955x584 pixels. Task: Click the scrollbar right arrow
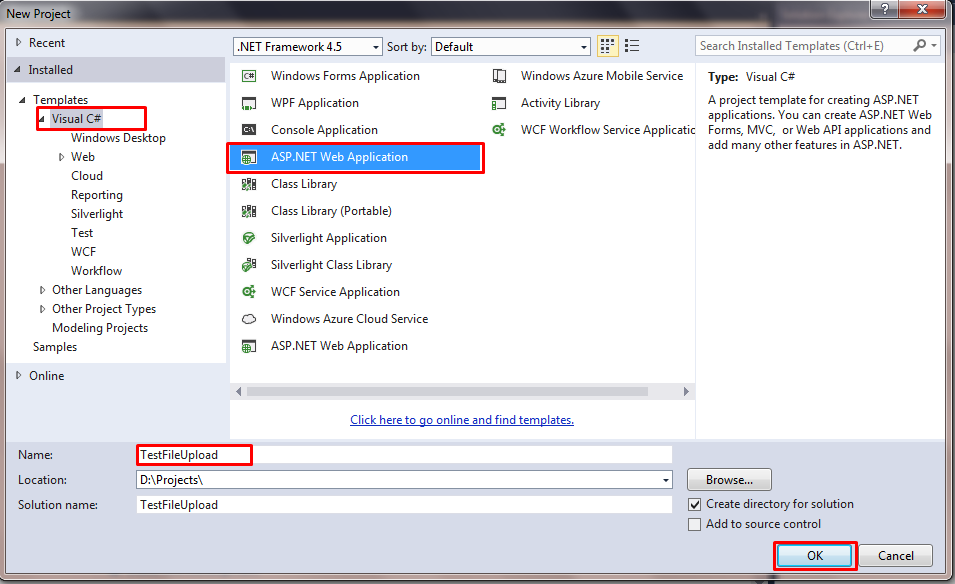686,392
